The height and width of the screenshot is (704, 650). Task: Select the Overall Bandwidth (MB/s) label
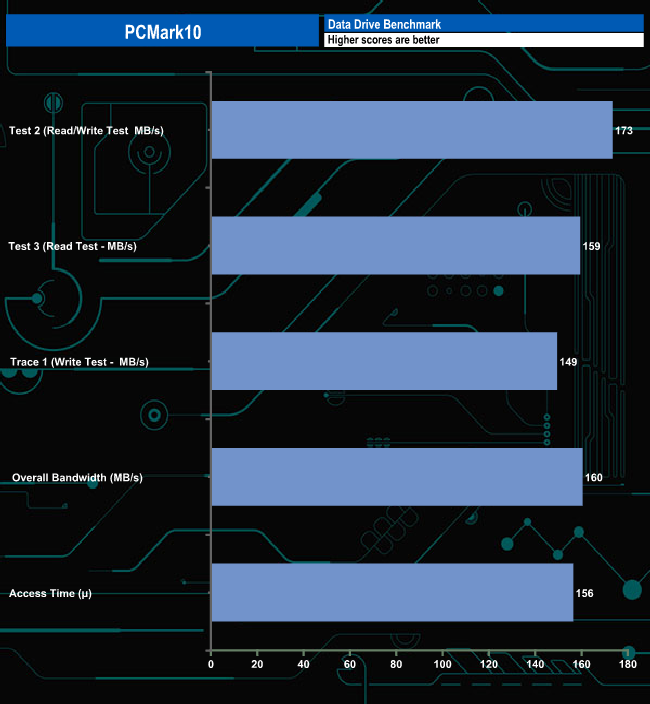77,478
